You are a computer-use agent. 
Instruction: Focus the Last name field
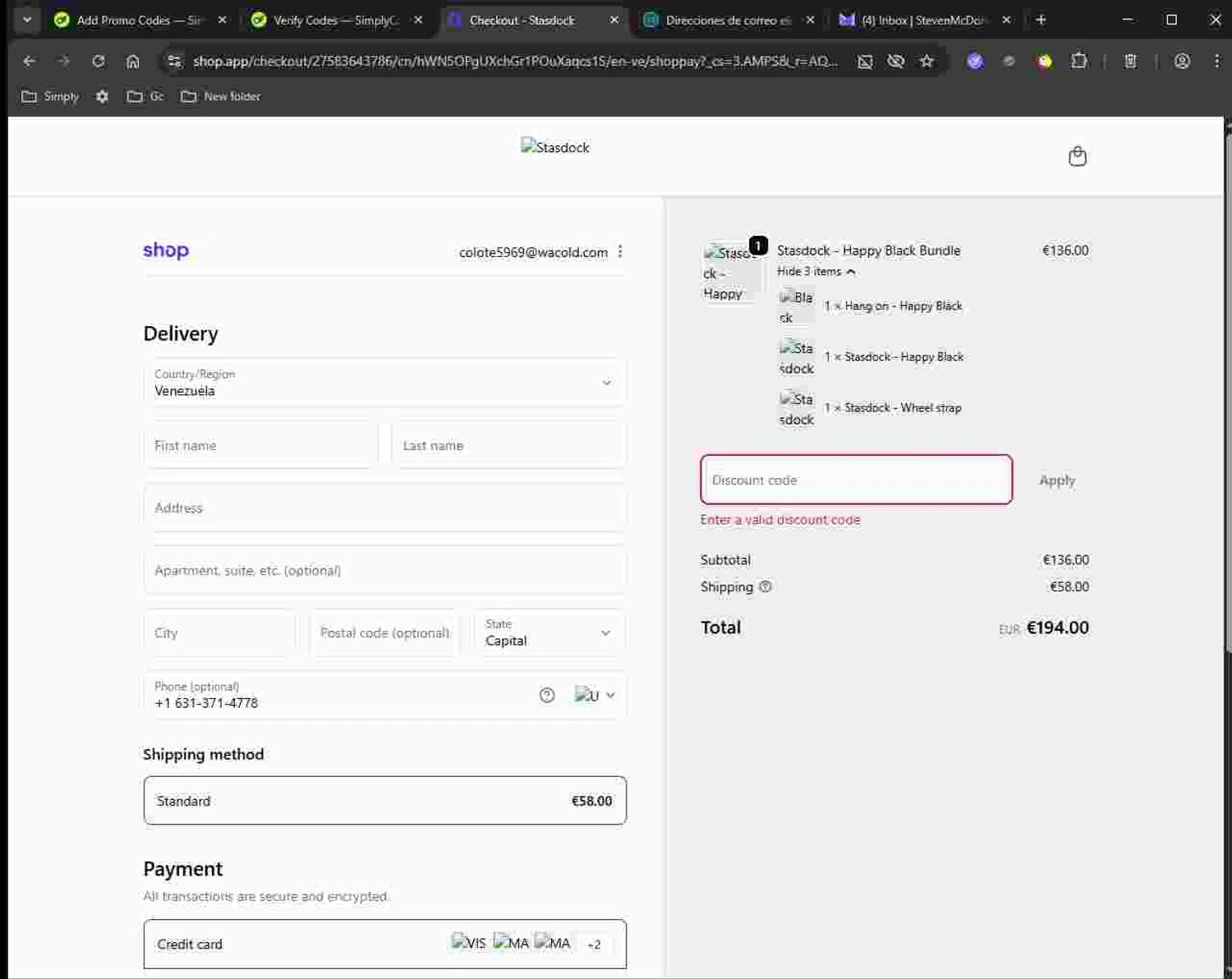[509, 445]
